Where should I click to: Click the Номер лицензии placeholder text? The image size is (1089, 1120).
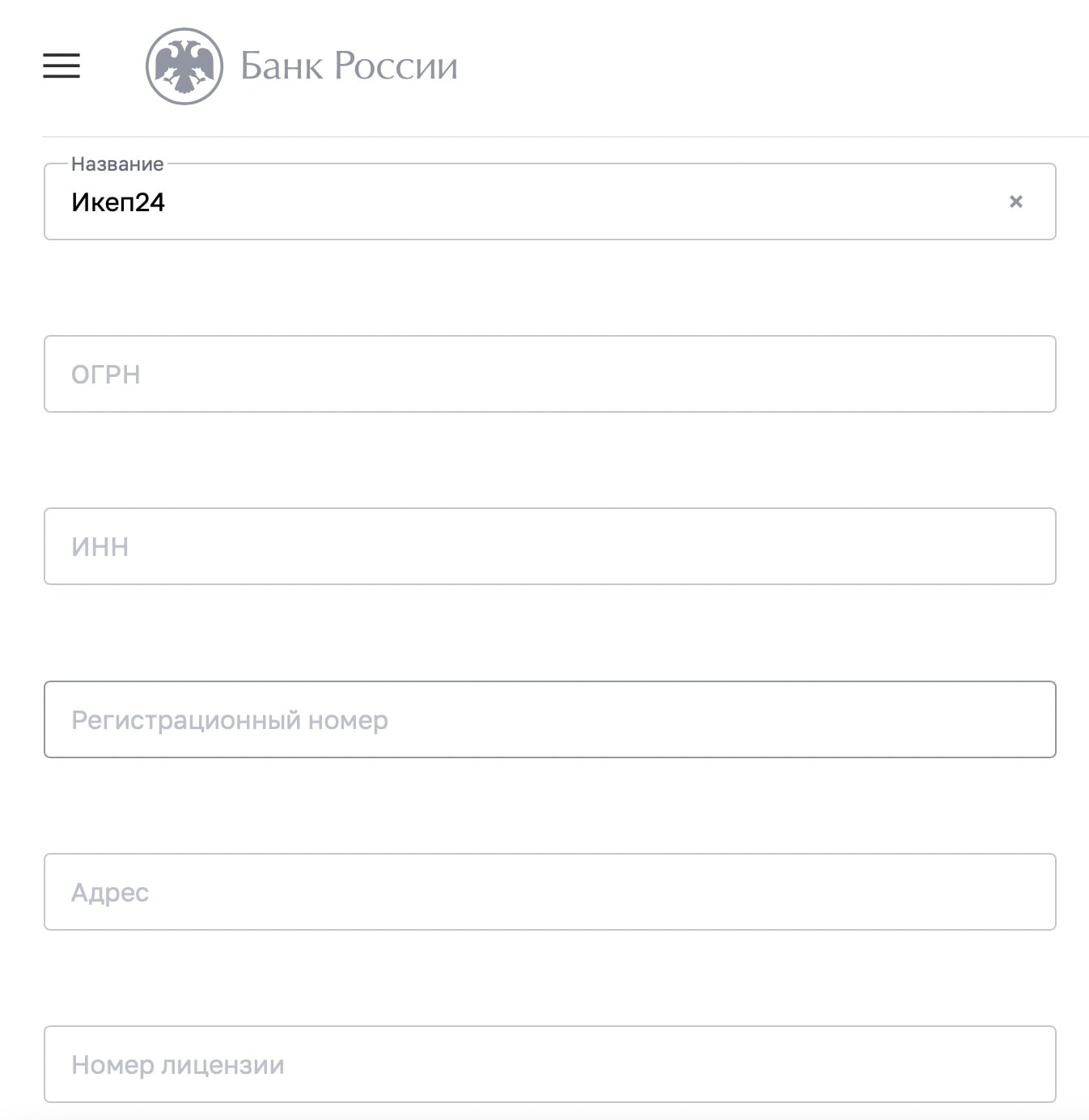[x=178, y=1065]
